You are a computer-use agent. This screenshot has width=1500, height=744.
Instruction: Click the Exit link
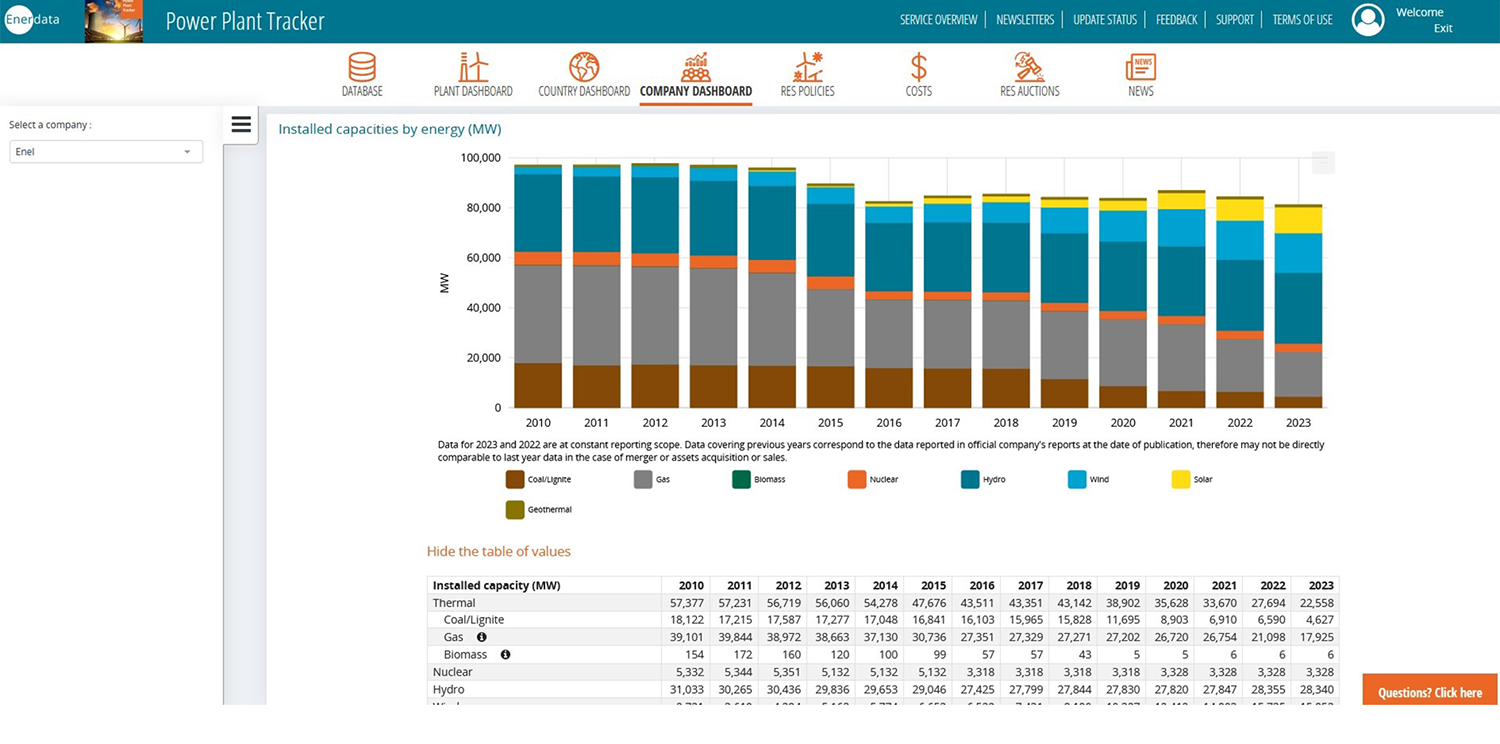click(1443, 28)
